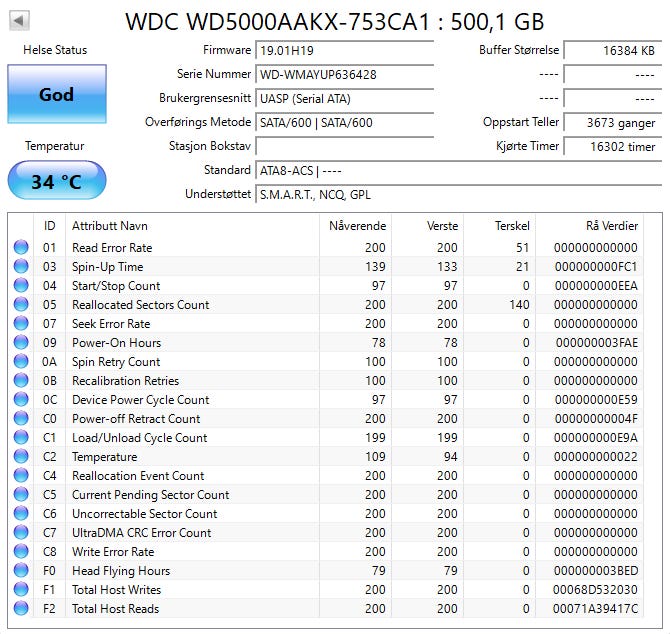Image resolution: width=670 pixels, height=634 pixels.
Task: Select the Total Host Writes attribute name
Action: click(116, 590)
